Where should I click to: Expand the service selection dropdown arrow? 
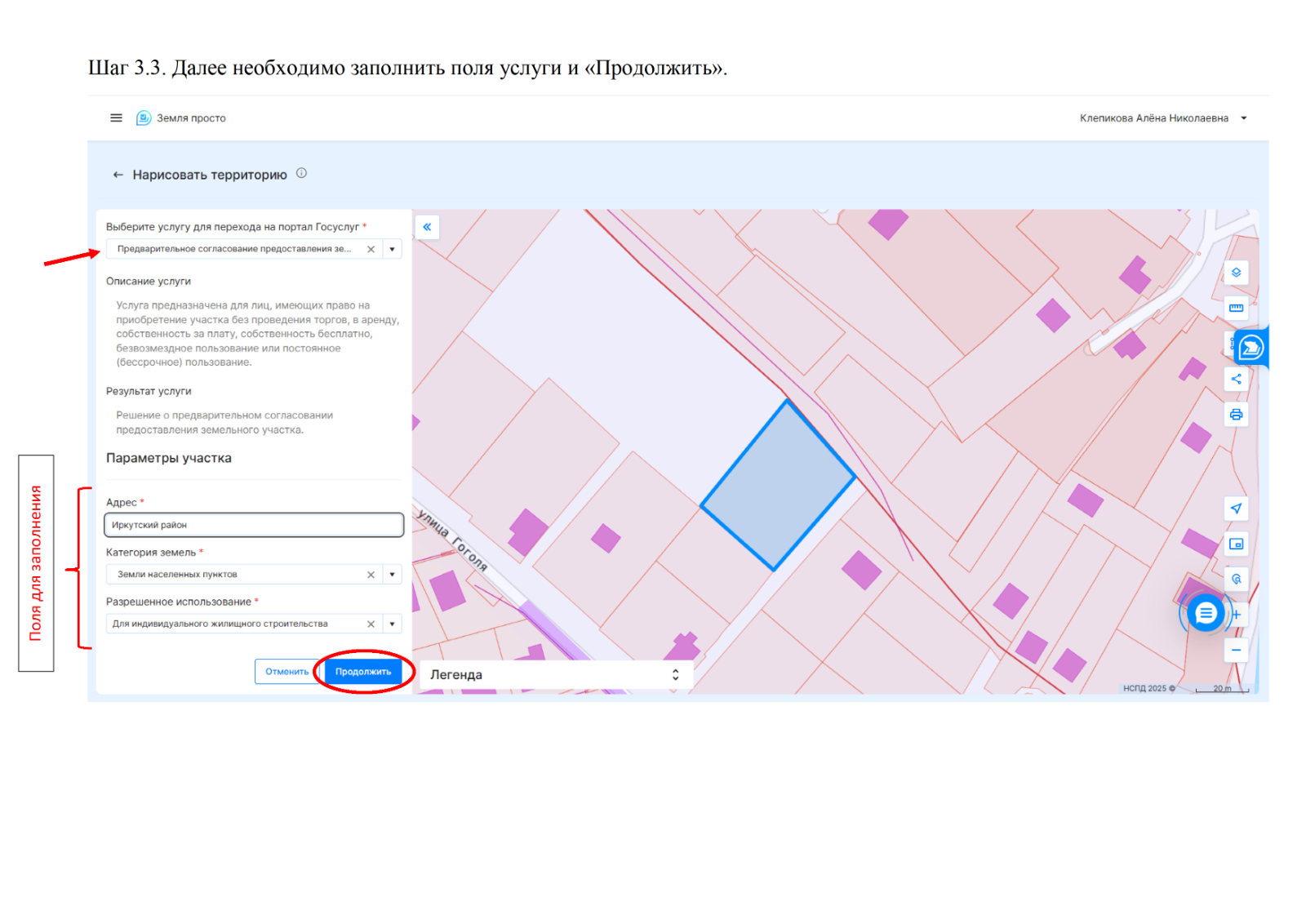[x=393, y=249]
